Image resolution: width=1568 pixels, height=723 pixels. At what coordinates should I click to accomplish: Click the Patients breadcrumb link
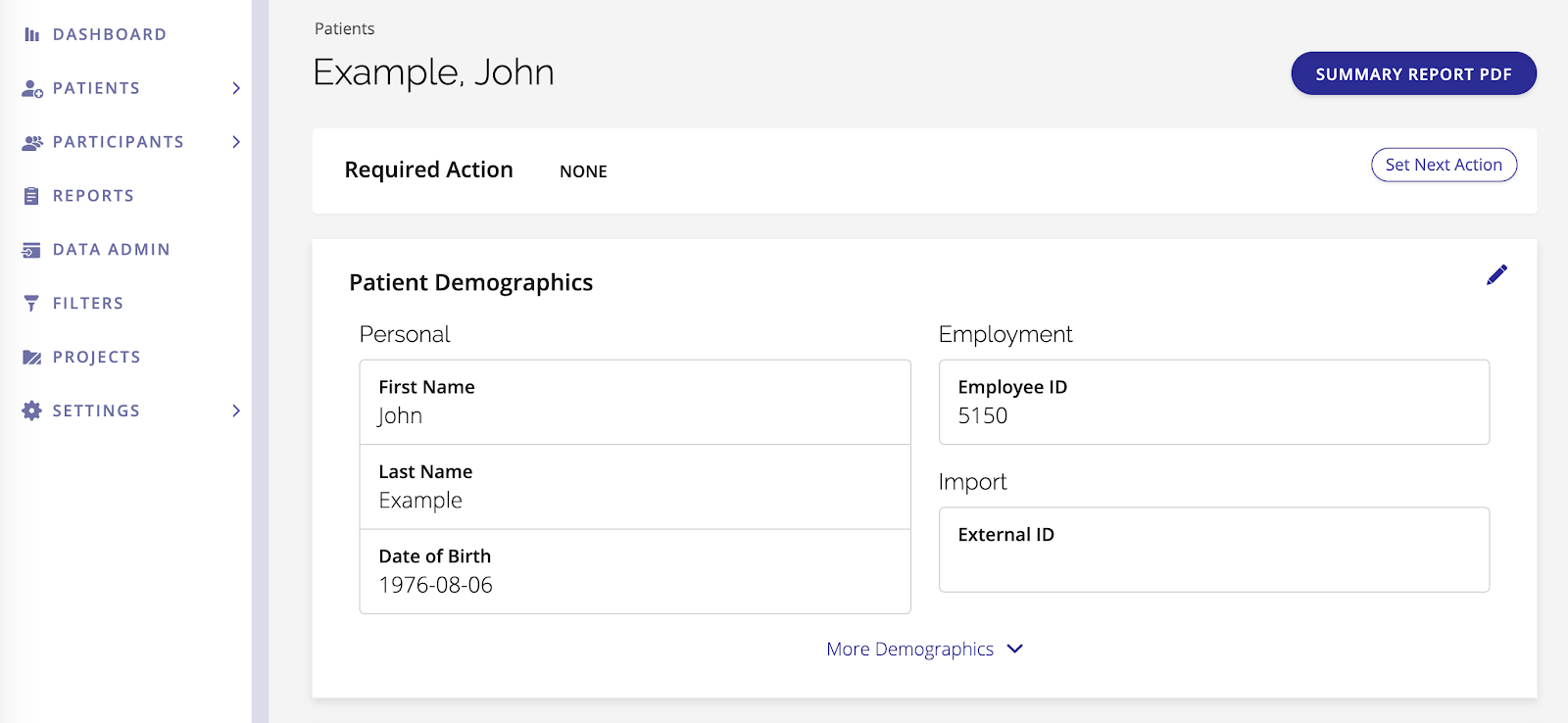coord(344,28)
